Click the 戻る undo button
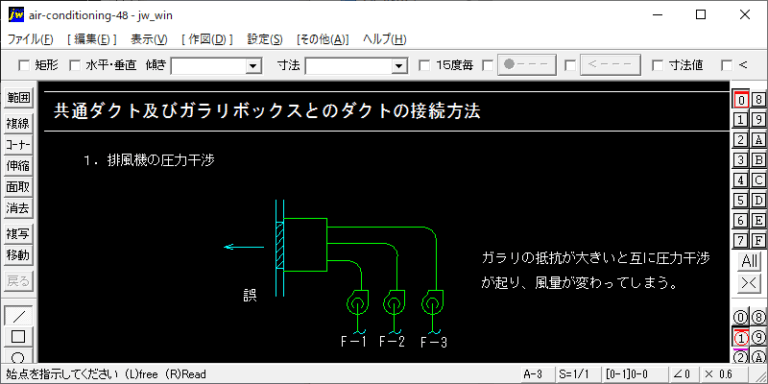 click(x=18, y=281)
